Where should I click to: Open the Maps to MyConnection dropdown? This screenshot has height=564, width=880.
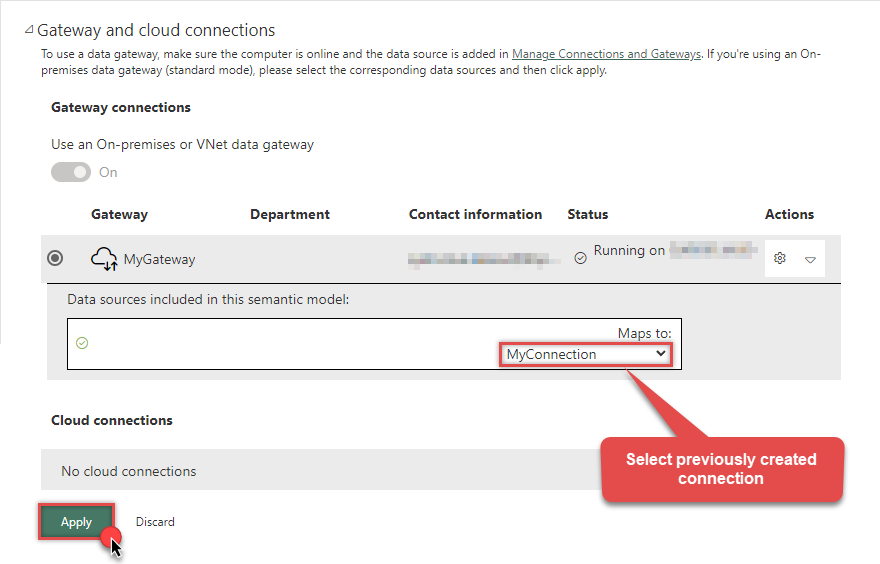[x=586, y=354]
